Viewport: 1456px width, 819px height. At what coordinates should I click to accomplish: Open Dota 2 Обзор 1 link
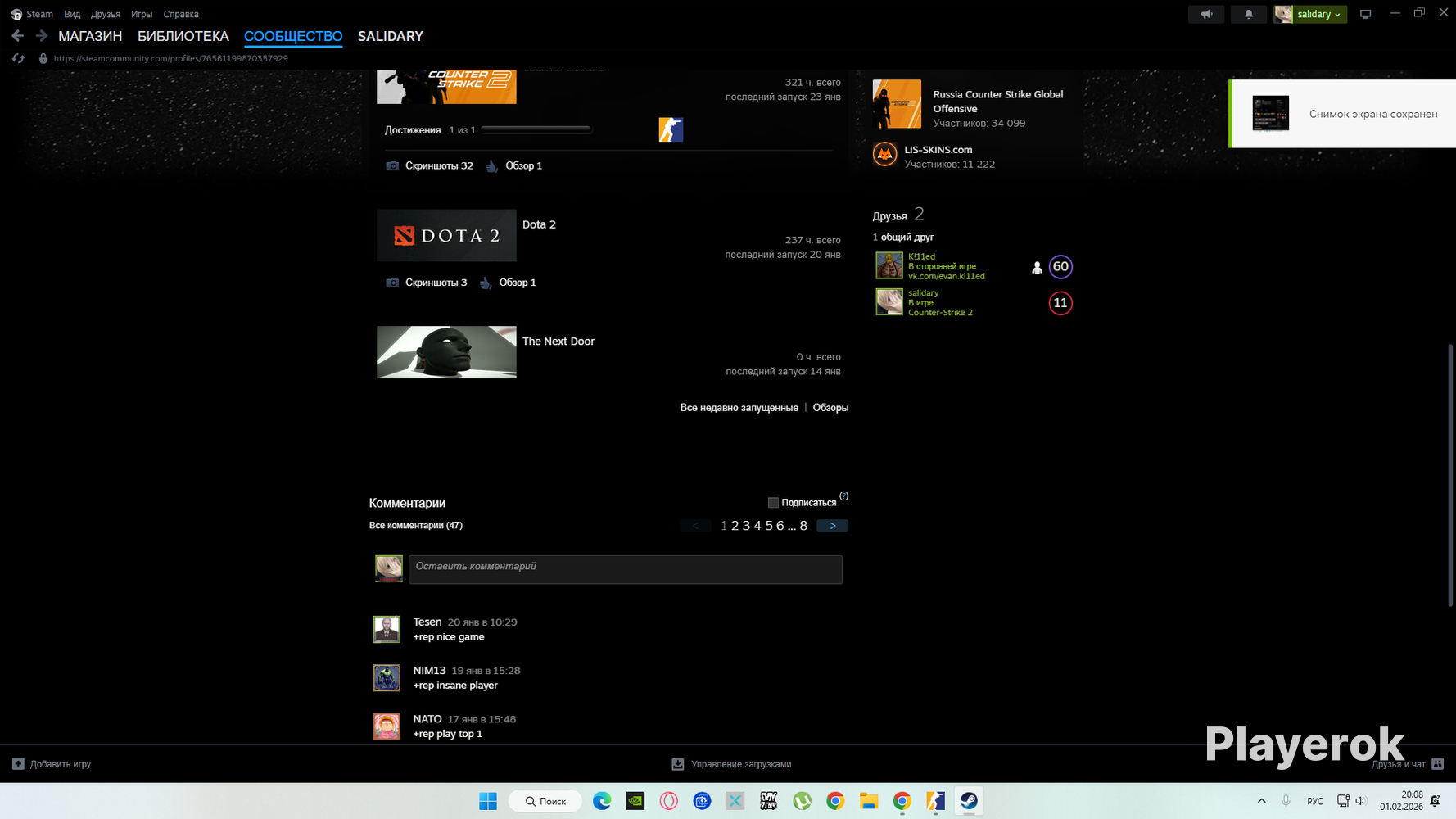click(518, 283)
